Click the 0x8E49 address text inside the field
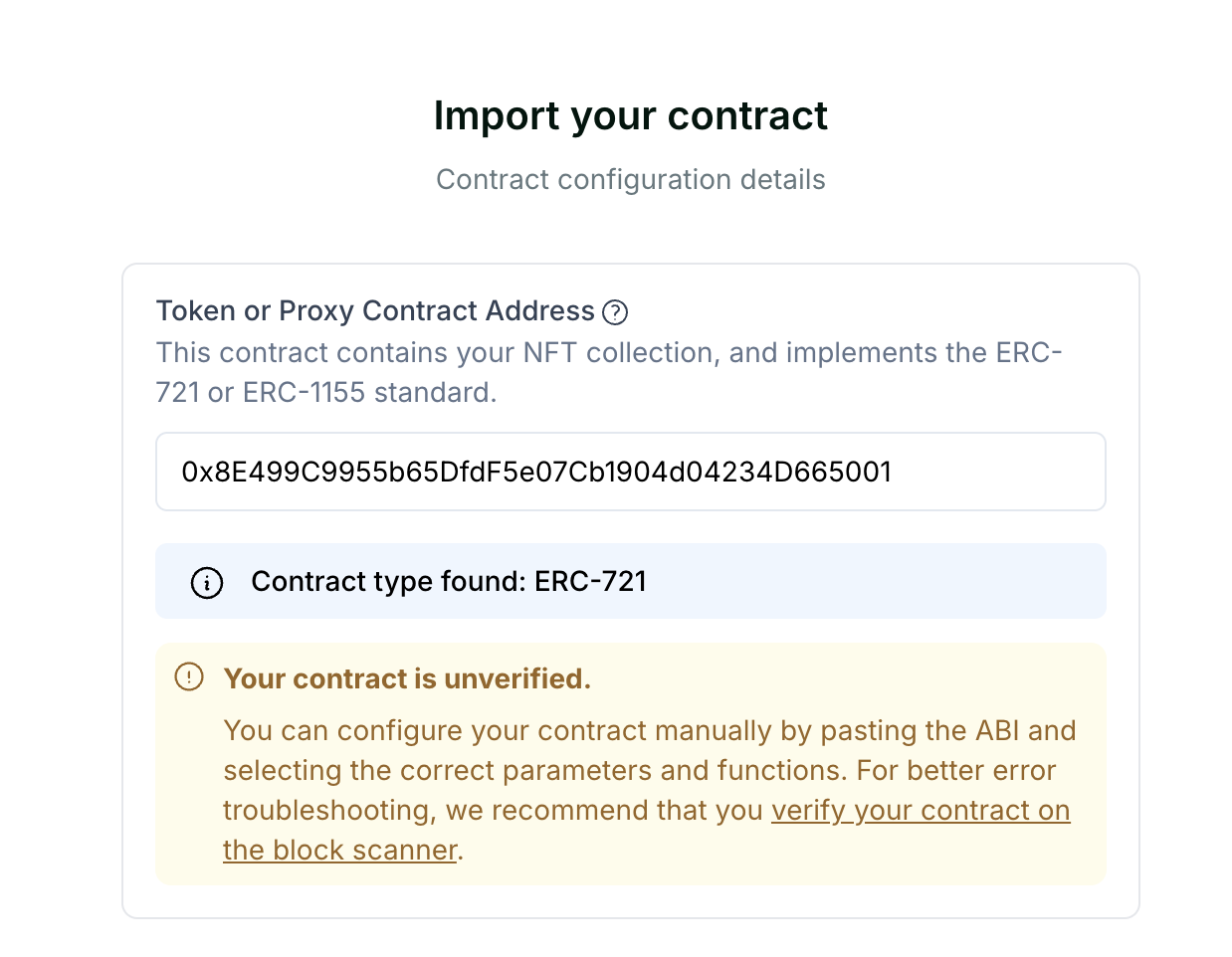The width and height of the screenshot is (1232, 957). coord(536,472)
